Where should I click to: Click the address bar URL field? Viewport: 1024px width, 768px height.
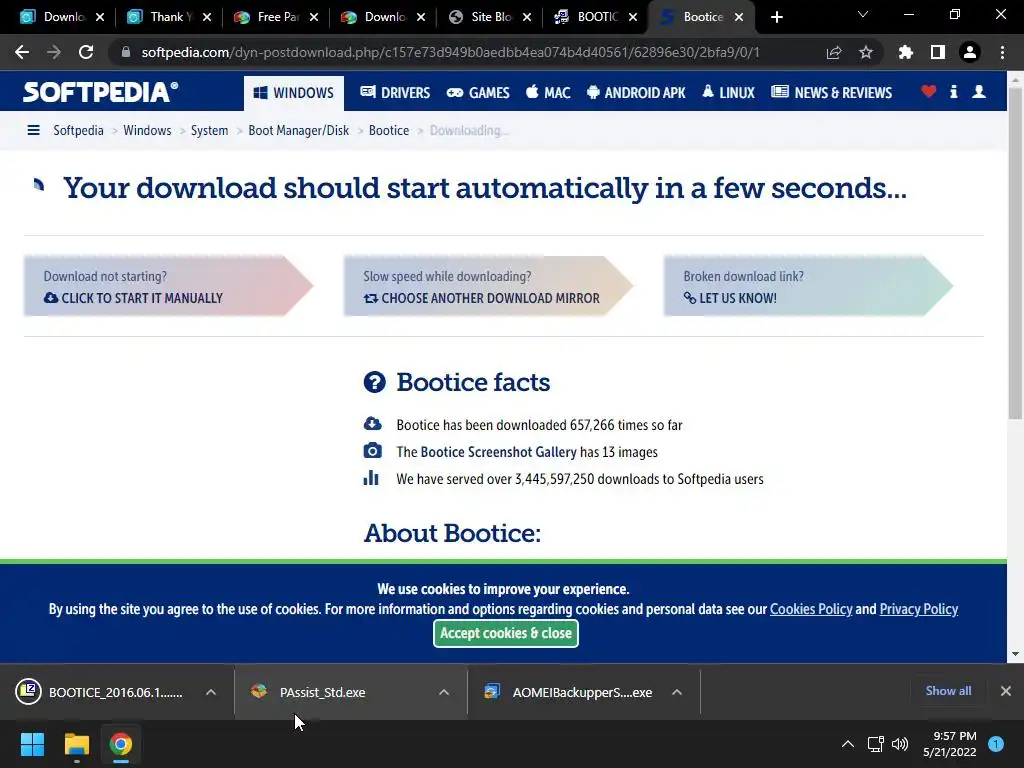[451, 52]
